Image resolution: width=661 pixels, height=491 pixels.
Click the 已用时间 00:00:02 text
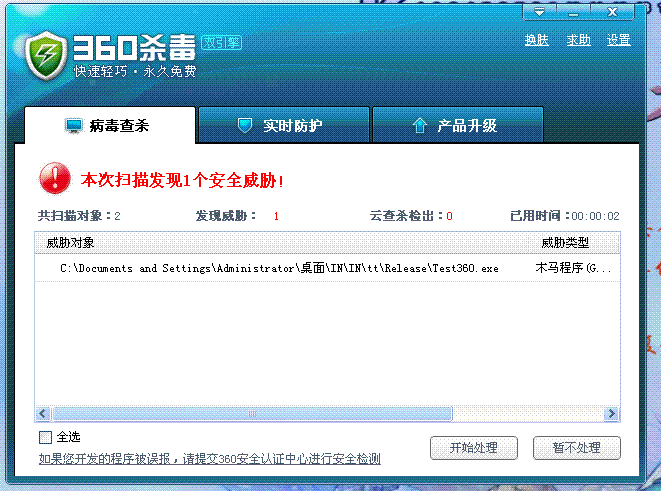click(x=564, y=216)
